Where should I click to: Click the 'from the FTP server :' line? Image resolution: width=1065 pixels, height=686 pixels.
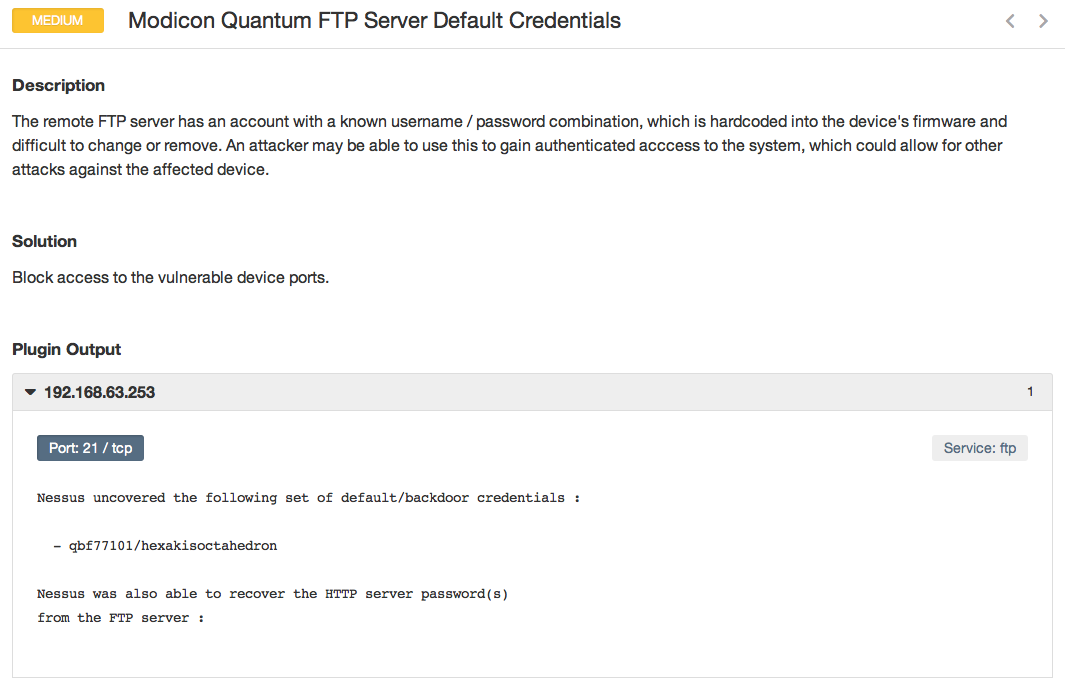(121, 618)
